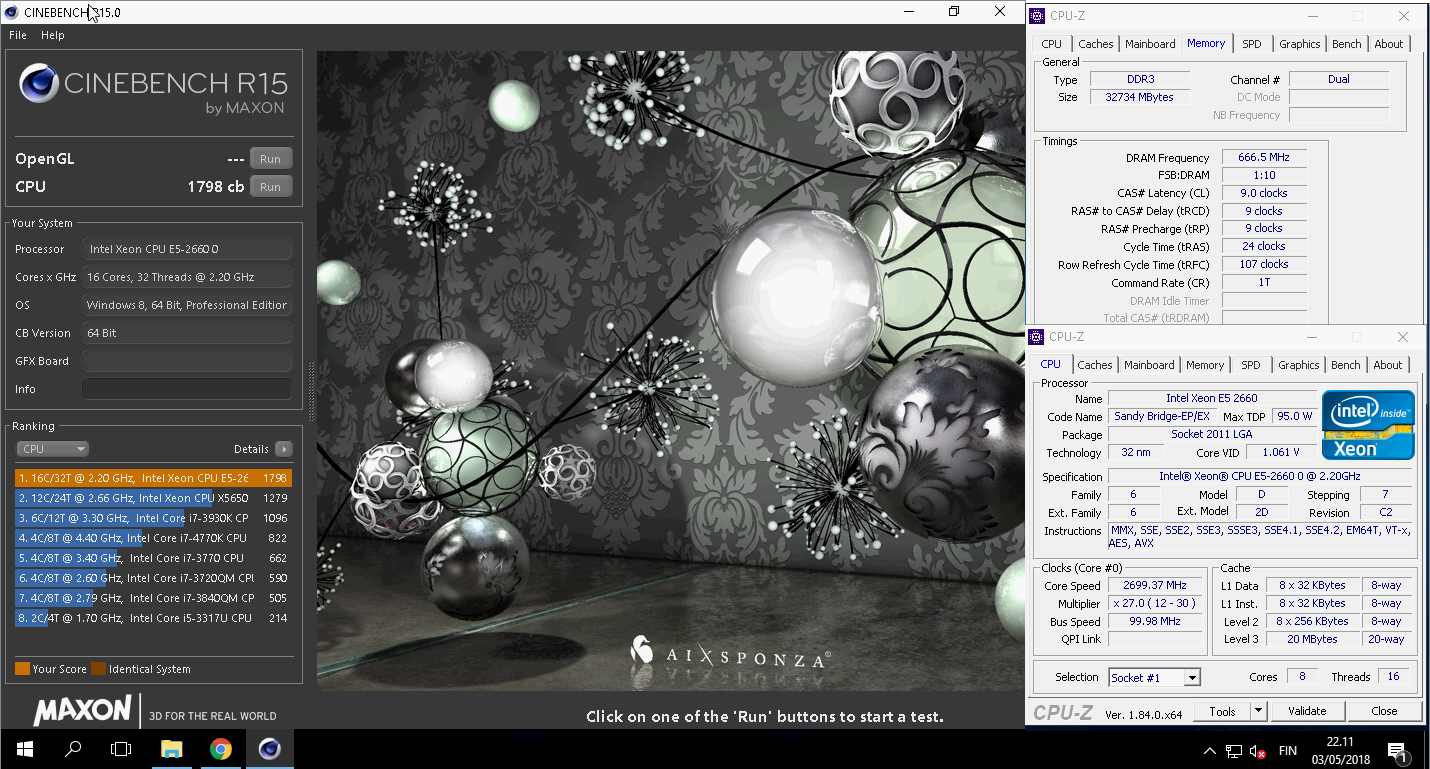
Task: Show hidden tray icons chevron
Action: click(1210, 750)
